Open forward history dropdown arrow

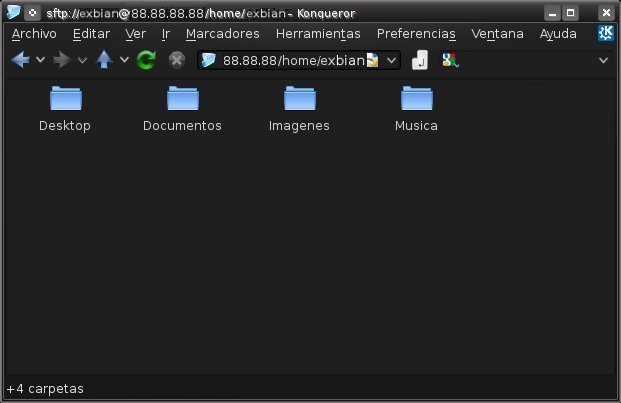click(x=82, y=60)
